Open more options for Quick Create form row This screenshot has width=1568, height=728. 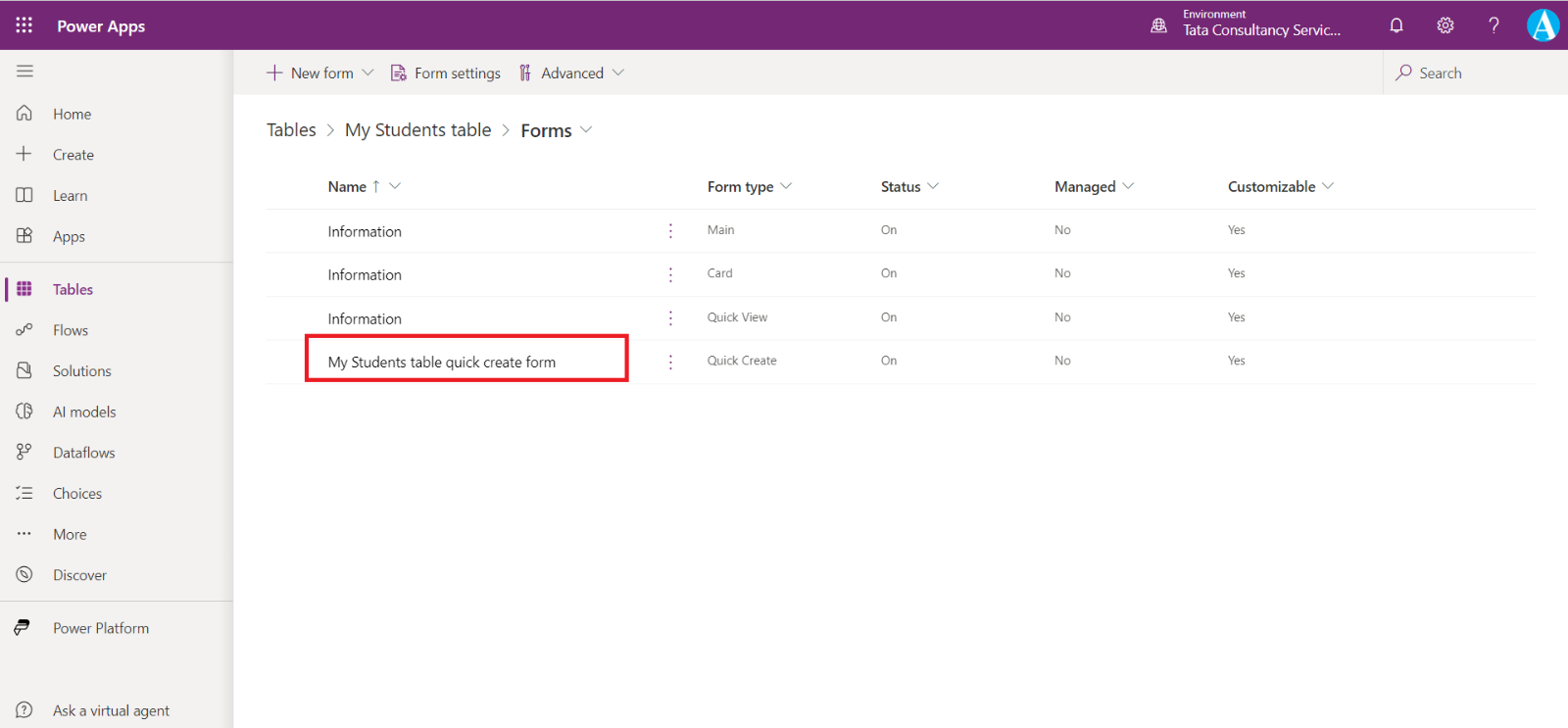(670, 362)
